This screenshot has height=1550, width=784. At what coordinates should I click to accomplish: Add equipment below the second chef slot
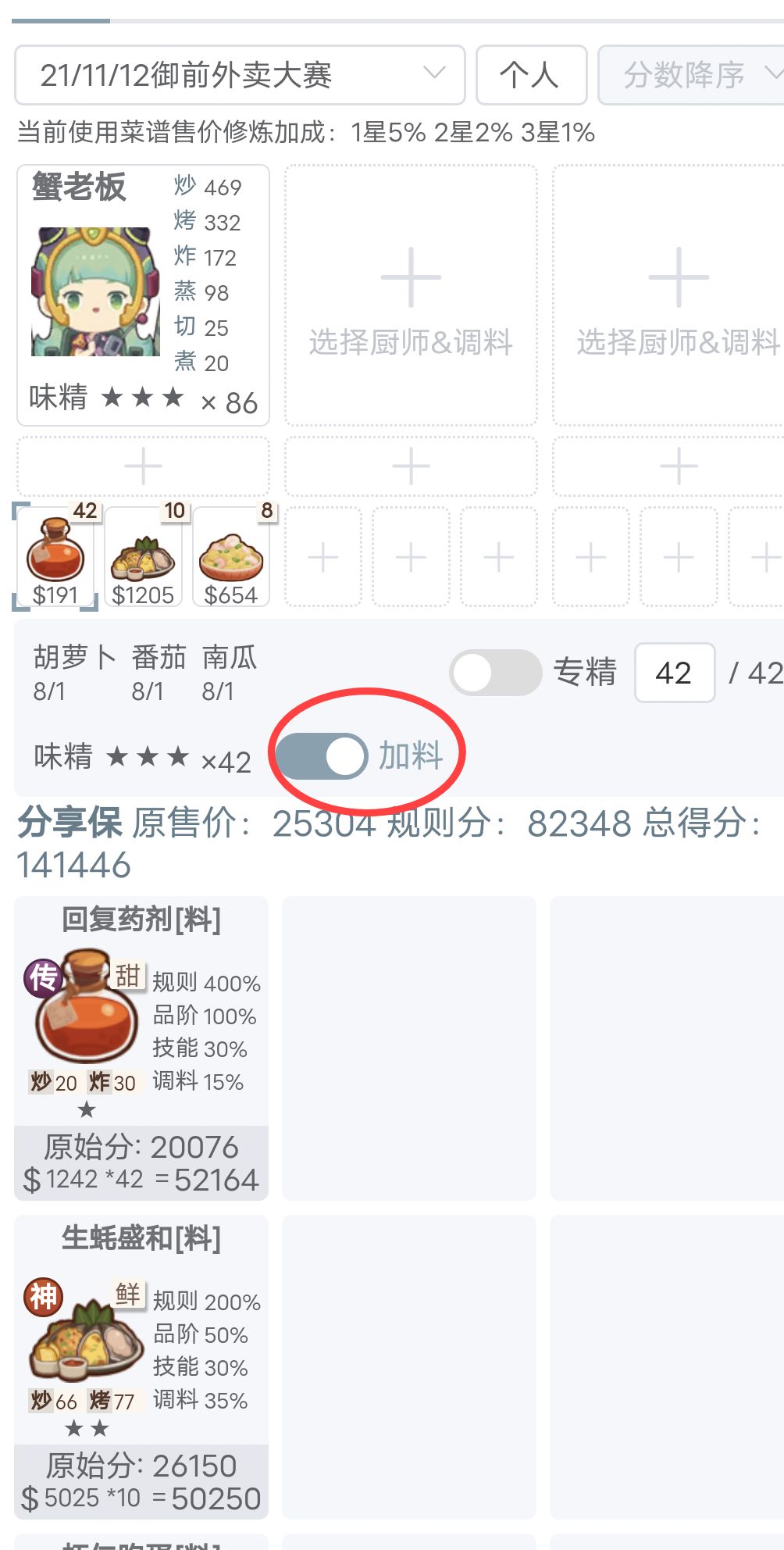click(x=411, y=467)
